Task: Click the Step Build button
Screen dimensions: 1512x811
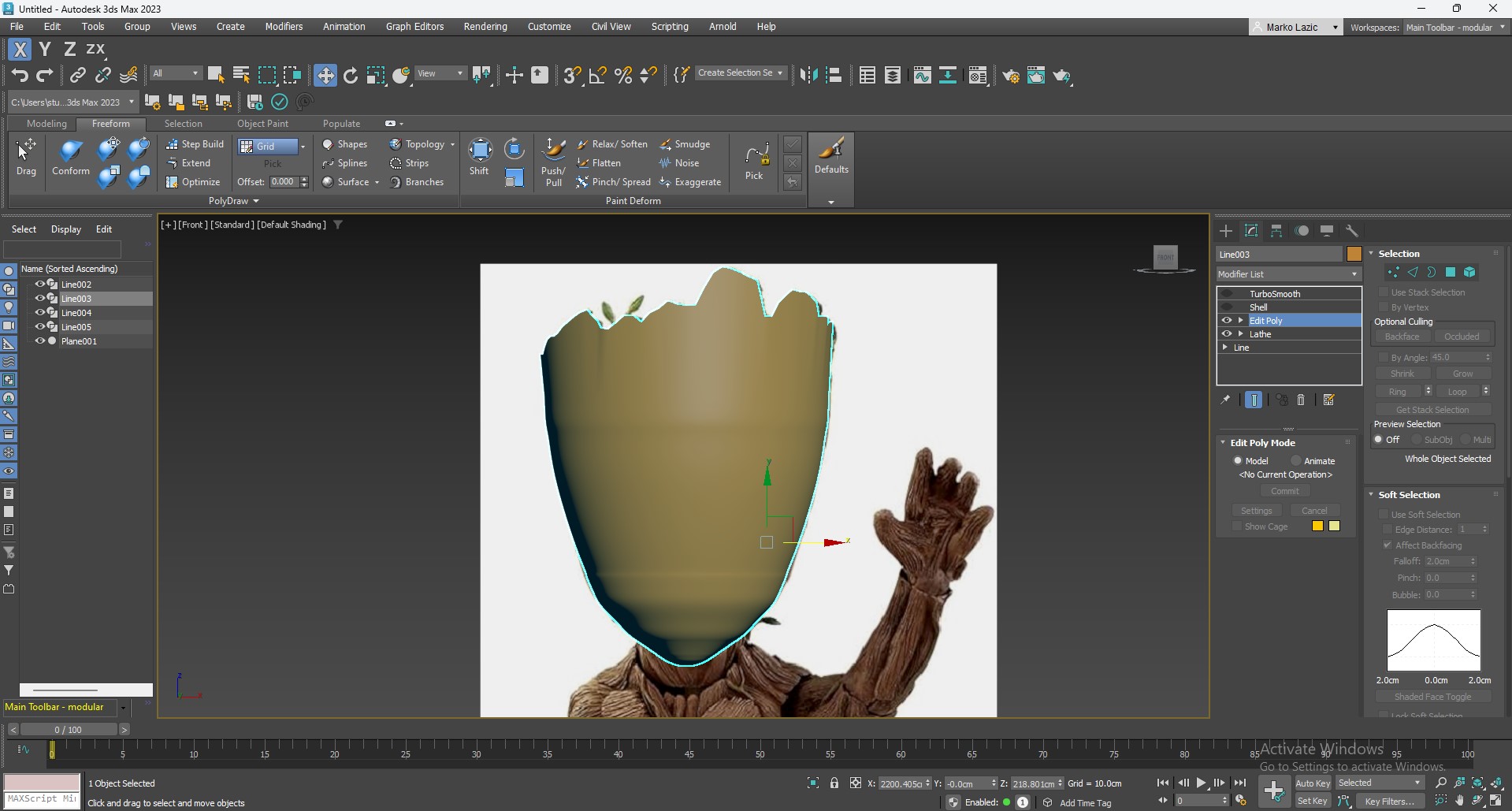Action: tap(195, 144)
